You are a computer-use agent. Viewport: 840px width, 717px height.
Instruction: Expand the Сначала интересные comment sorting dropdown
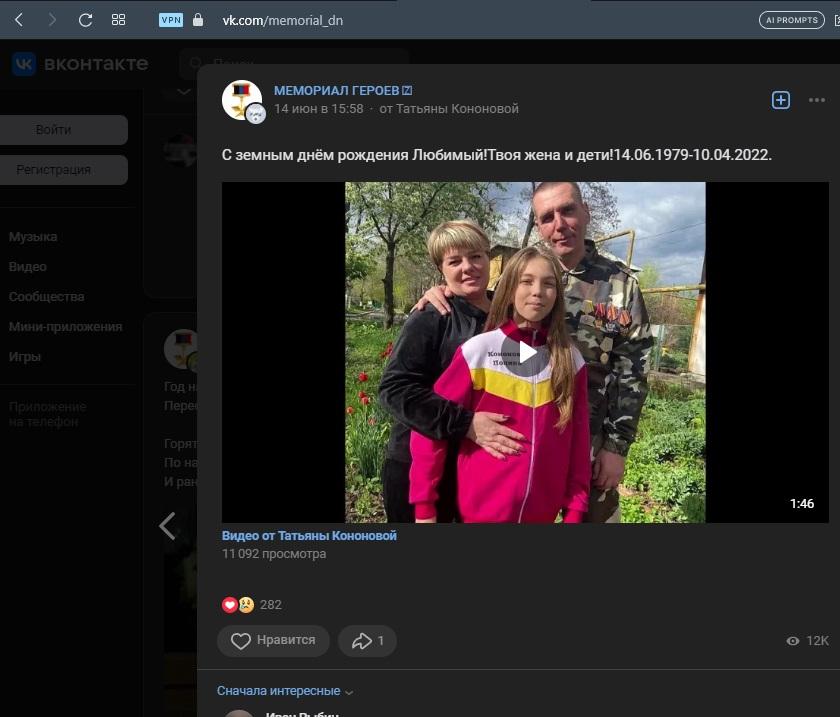(x=285, y=691)
